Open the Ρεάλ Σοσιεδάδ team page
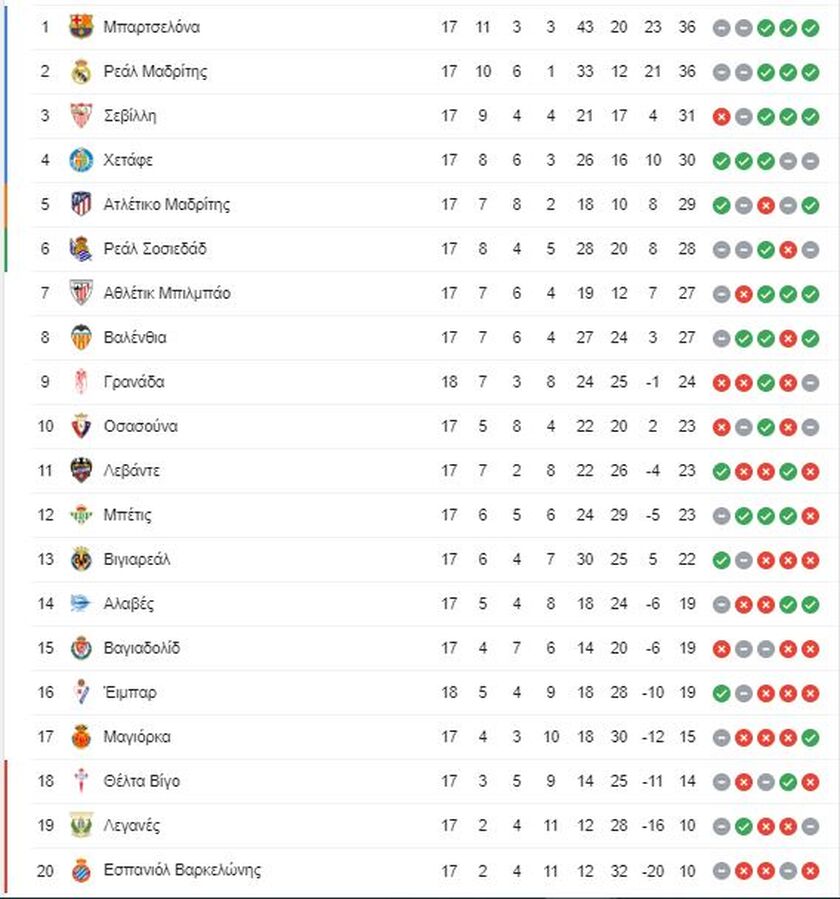This screenshot has width=840, height=899. 155,249
